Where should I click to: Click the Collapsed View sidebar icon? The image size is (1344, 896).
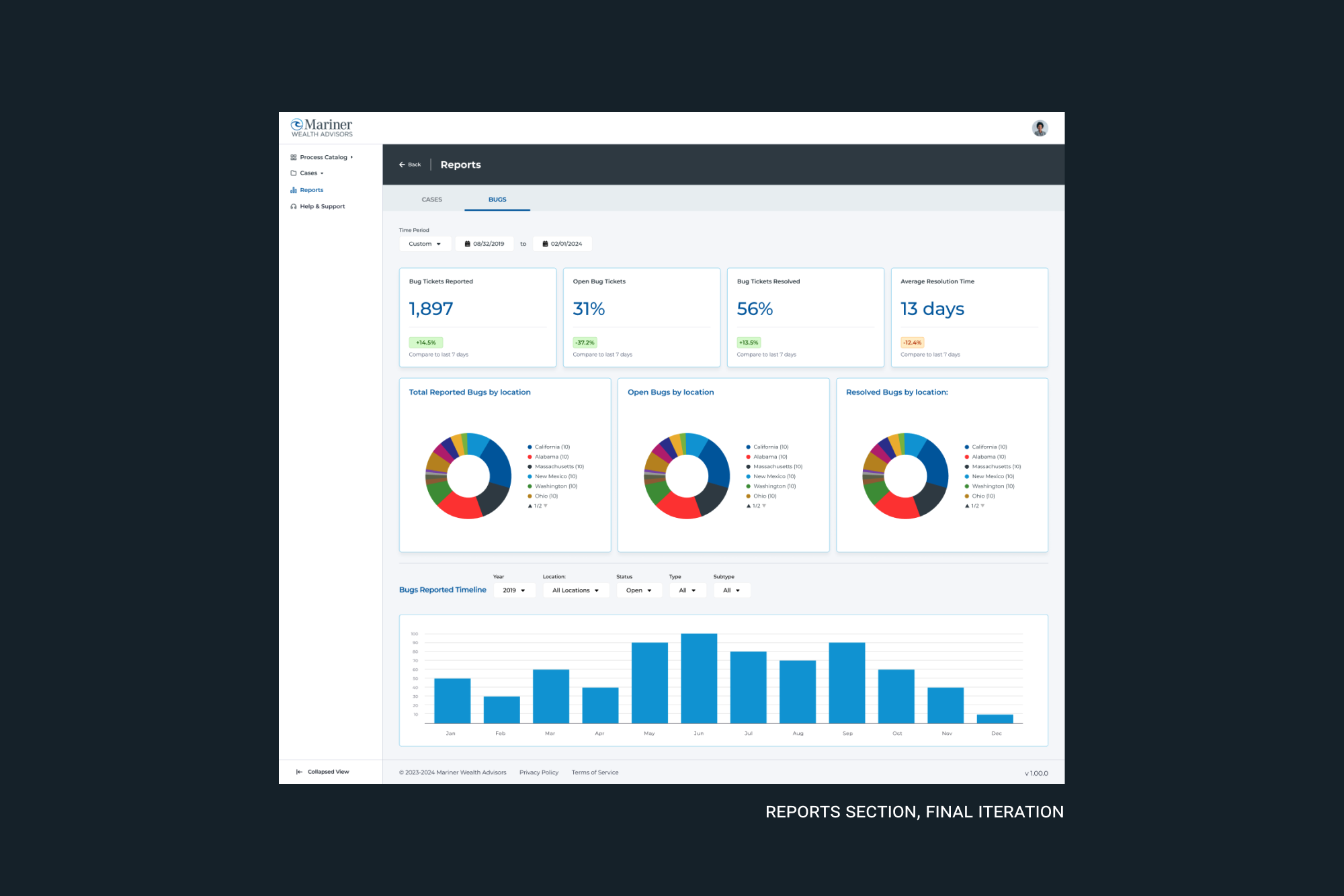[299, 772]
